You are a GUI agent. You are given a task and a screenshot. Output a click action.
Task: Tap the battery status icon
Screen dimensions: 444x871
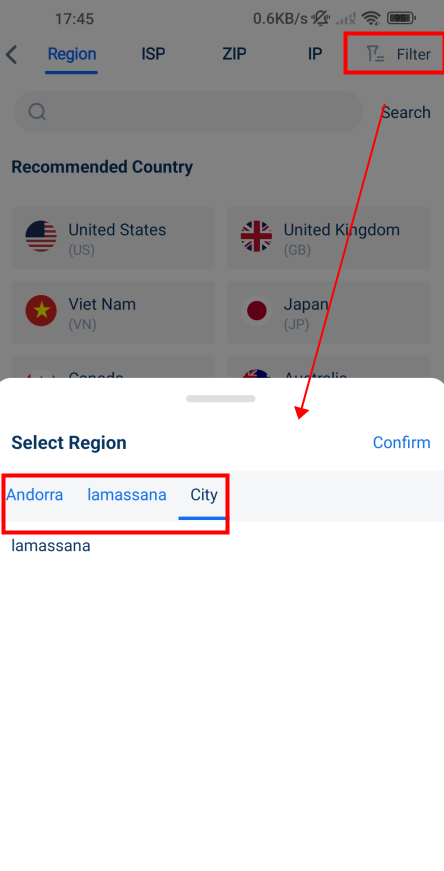coord(401,18)
